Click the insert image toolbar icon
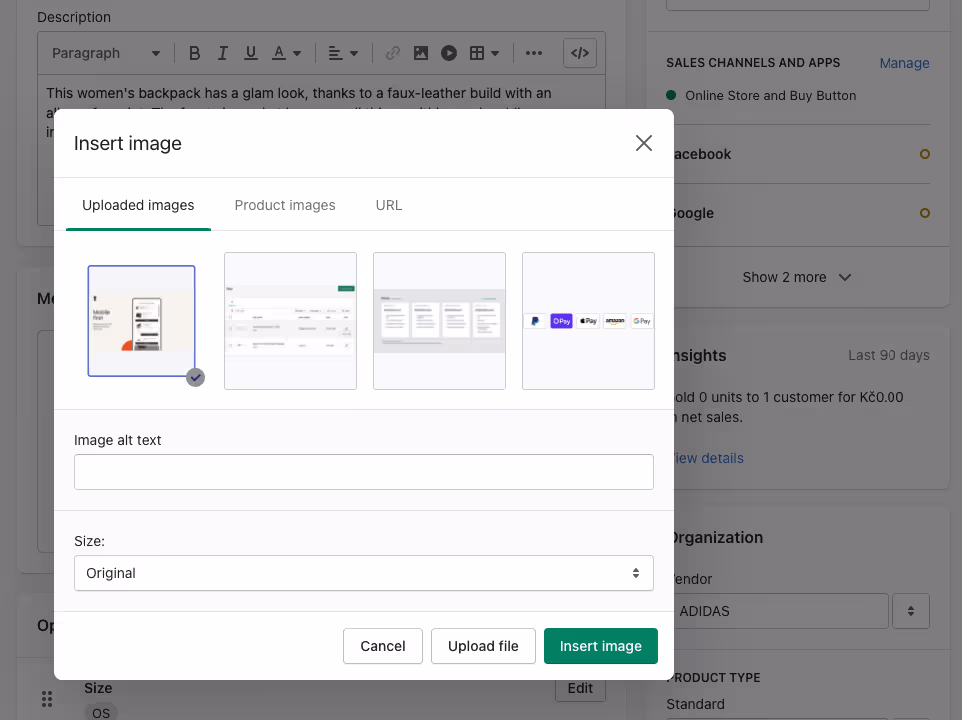Screen dimensions: 962x720 [421, 53]
